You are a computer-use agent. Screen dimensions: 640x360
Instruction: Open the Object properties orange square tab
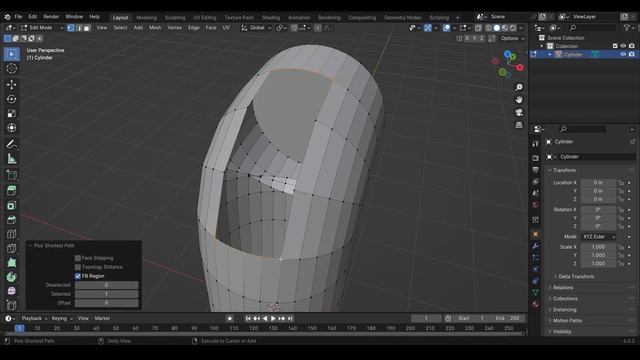pos(536,234)
